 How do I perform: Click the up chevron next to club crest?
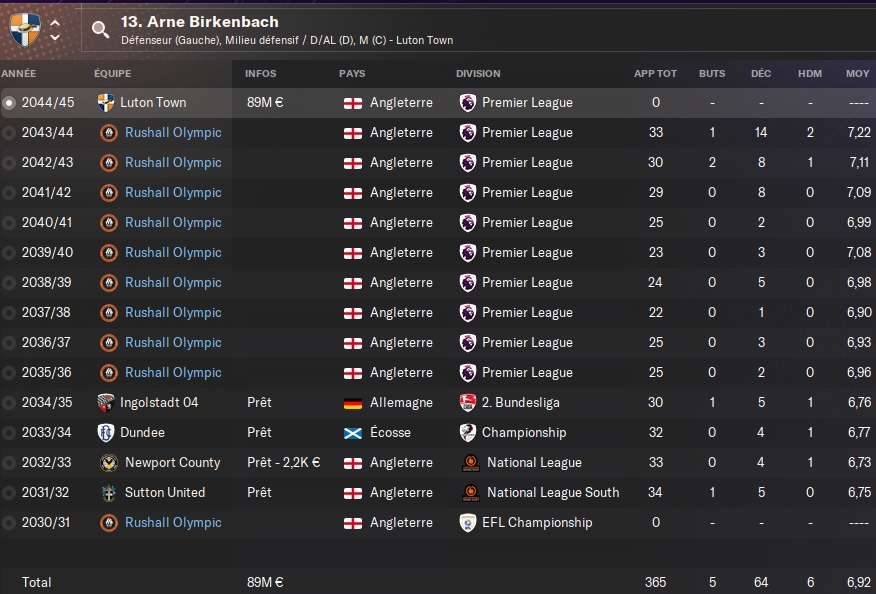click(55, 23)
